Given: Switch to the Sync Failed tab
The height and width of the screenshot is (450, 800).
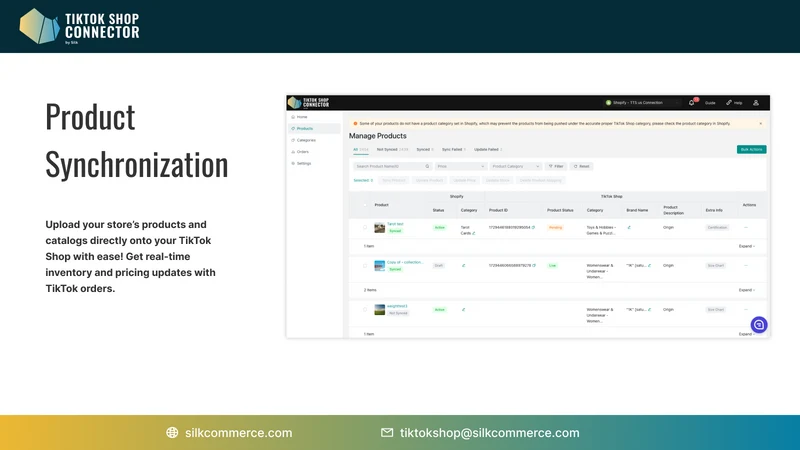Looking at the screenshot, I should (x=454, y=149).
